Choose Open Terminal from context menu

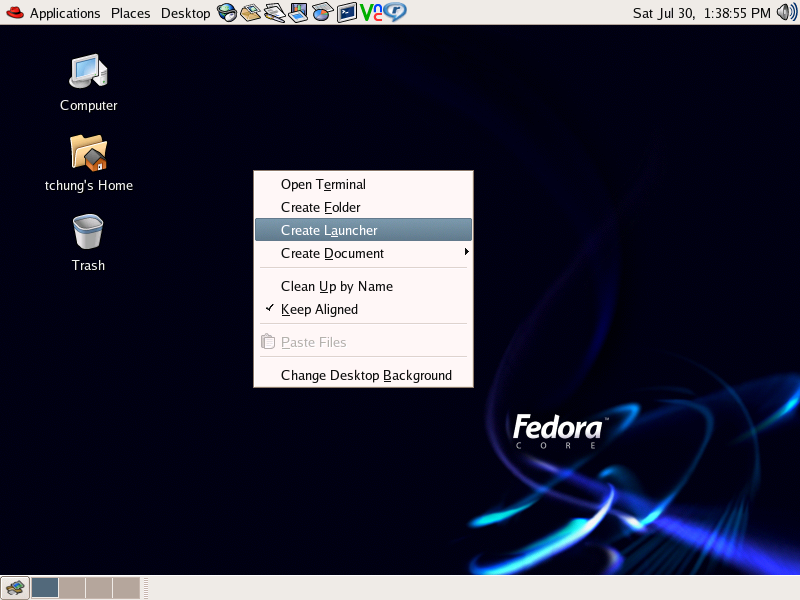point(363,184)
